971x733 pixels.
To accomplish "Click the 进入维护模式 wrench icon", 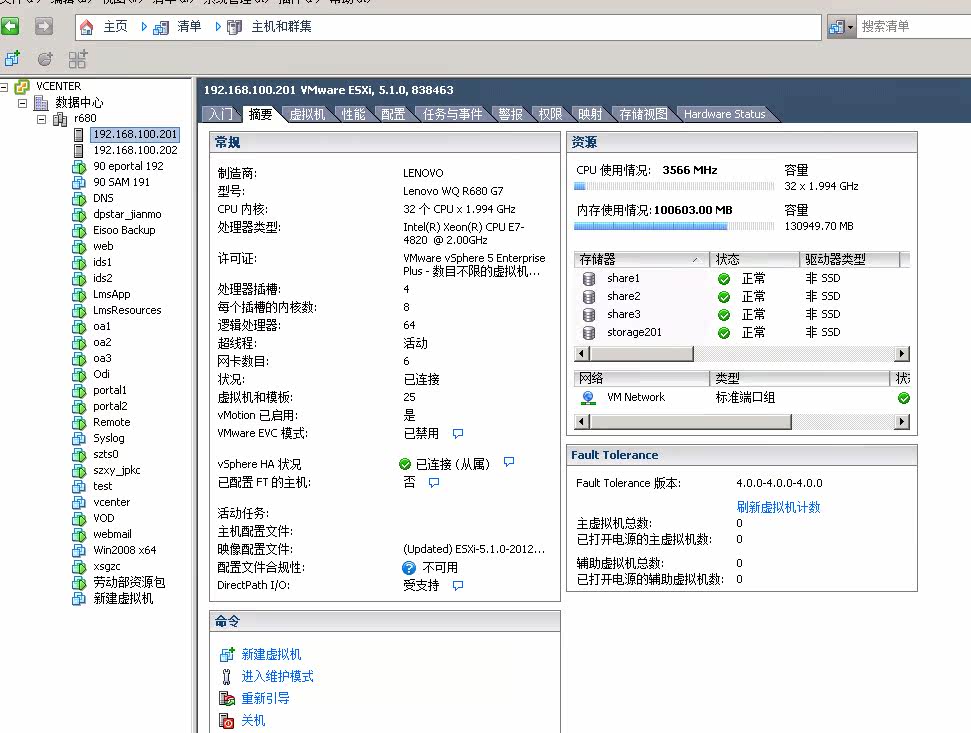I will [x=227, y=676].
